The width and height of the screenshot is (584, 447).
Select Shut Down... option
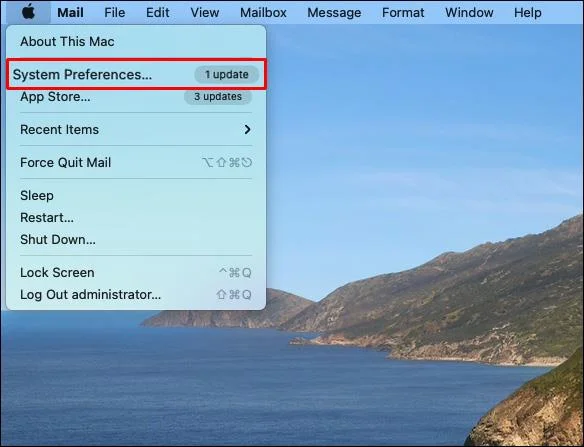(136, 239)
